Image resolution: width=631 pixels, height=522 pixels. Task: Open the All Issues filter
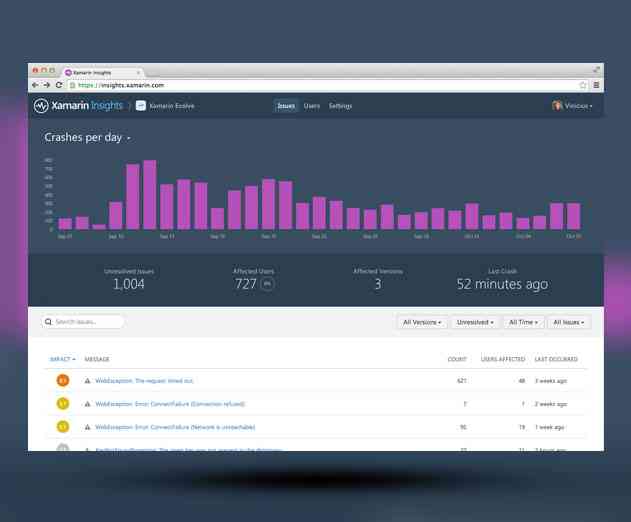569,322
